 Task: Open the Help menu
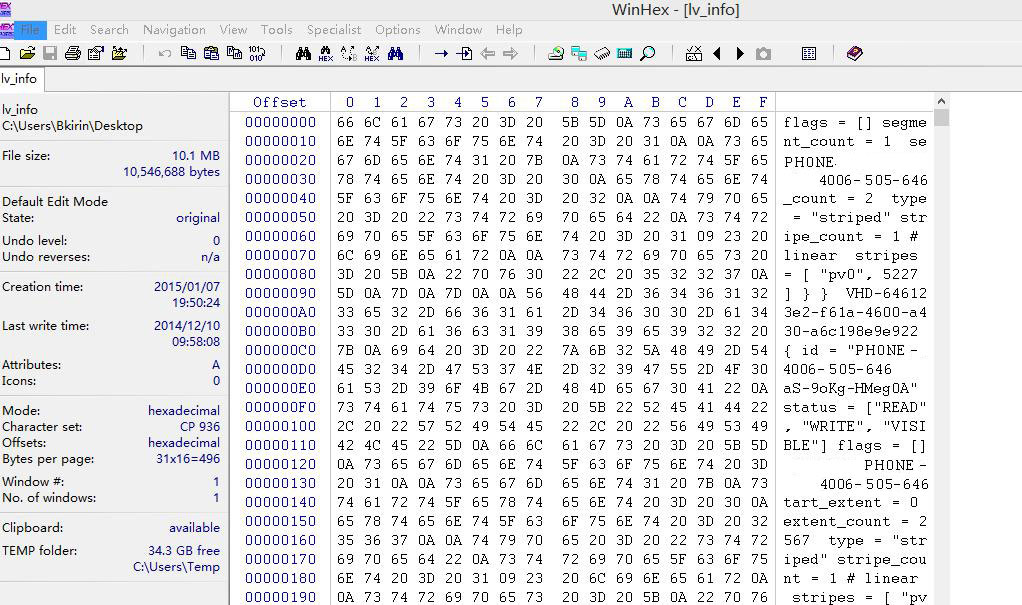pos(509,29)
